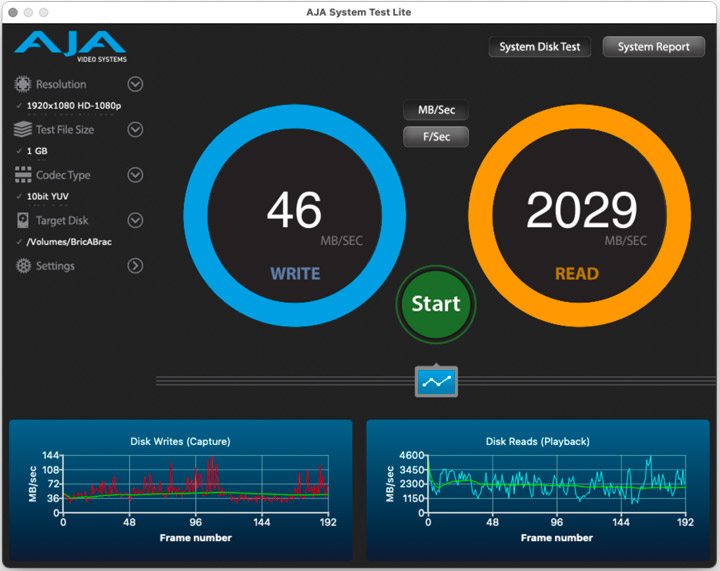This screenshot has width=720, height=571.
Task: Click the READ gauge label
Action: coord(577,274)
